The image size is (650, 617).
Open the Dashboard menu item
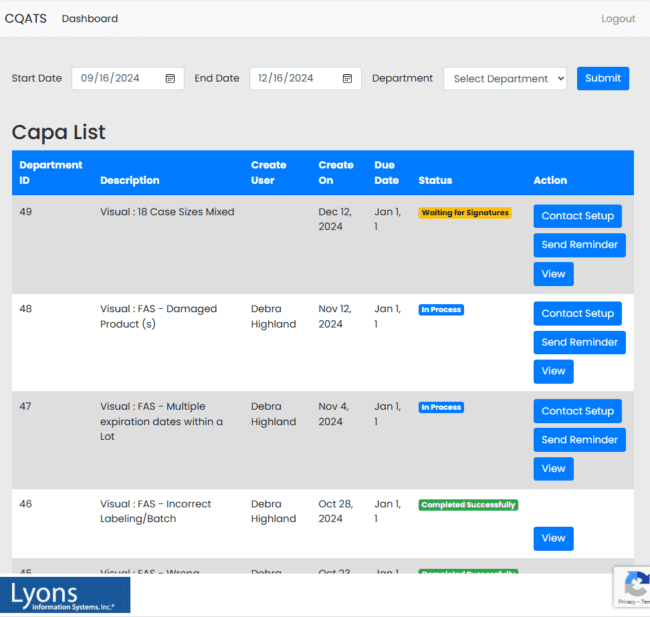coord(90,18)
